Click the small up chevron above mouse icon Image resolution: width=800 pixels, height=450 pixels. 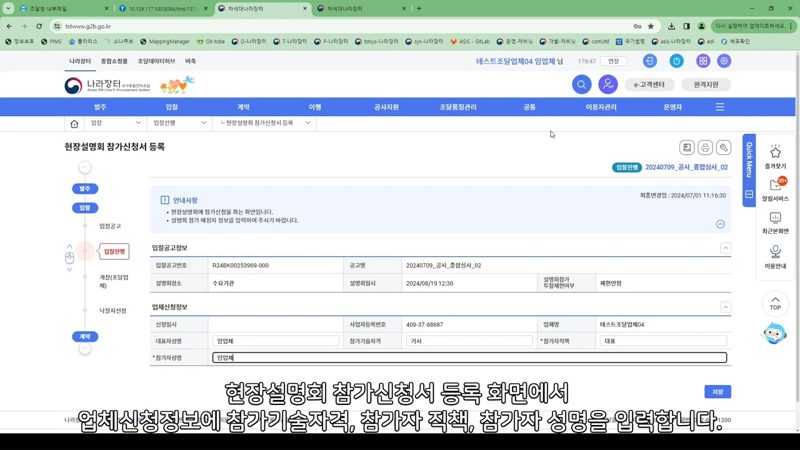tap(69, 246)
